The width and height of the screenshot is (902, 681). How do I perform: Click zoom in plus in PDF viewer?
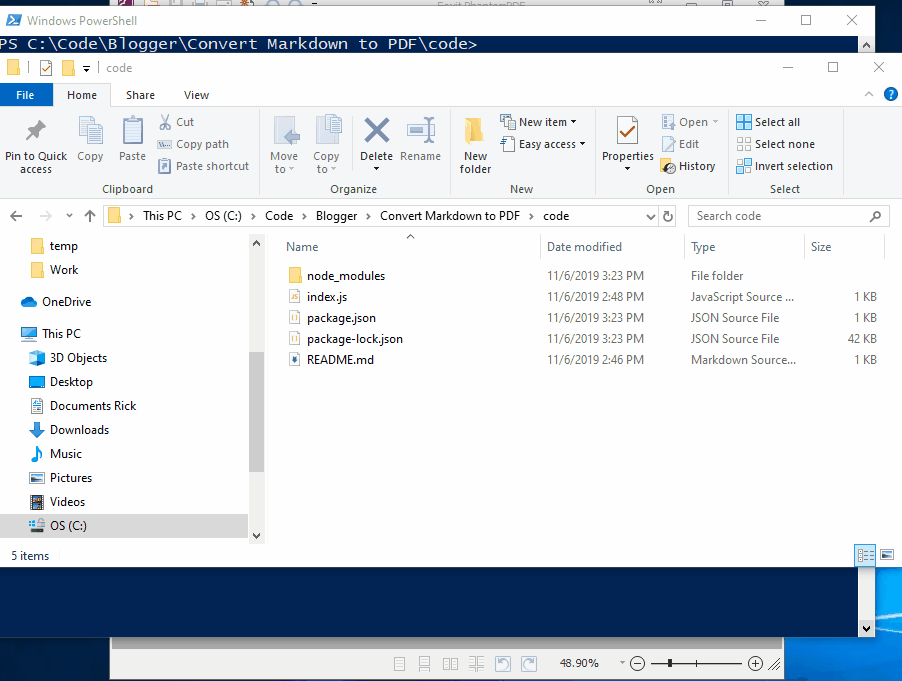[755, 664]
